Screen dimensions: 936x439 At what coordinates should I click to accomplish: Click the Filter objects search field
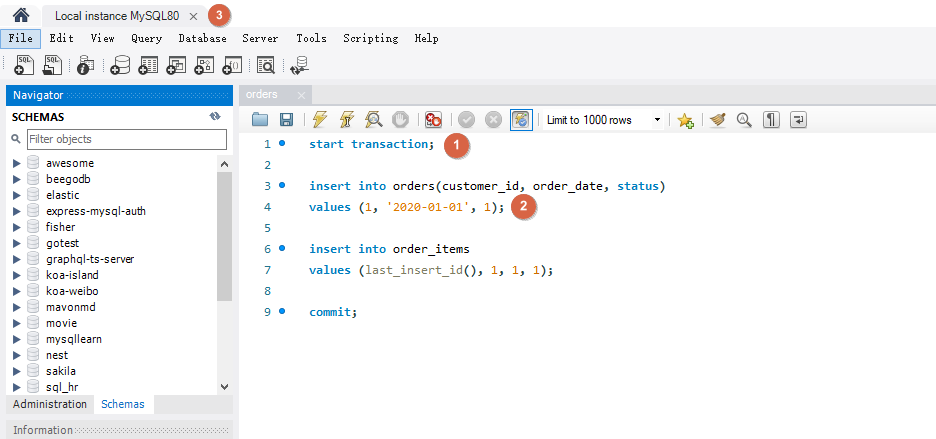119,139
